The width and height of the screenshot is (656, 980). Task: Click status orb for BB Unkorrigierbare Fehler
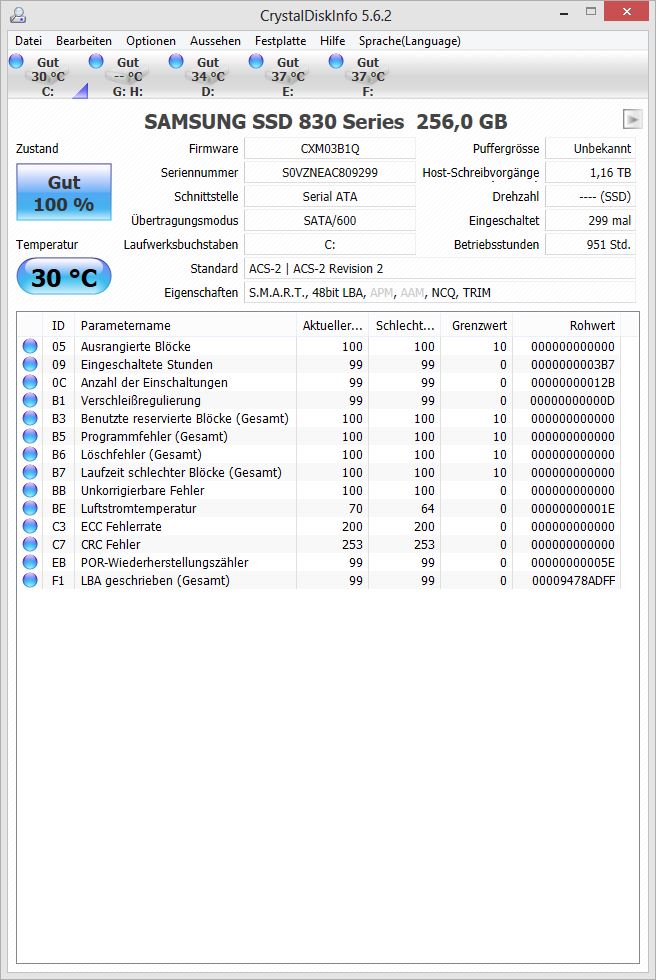point(30,491)
